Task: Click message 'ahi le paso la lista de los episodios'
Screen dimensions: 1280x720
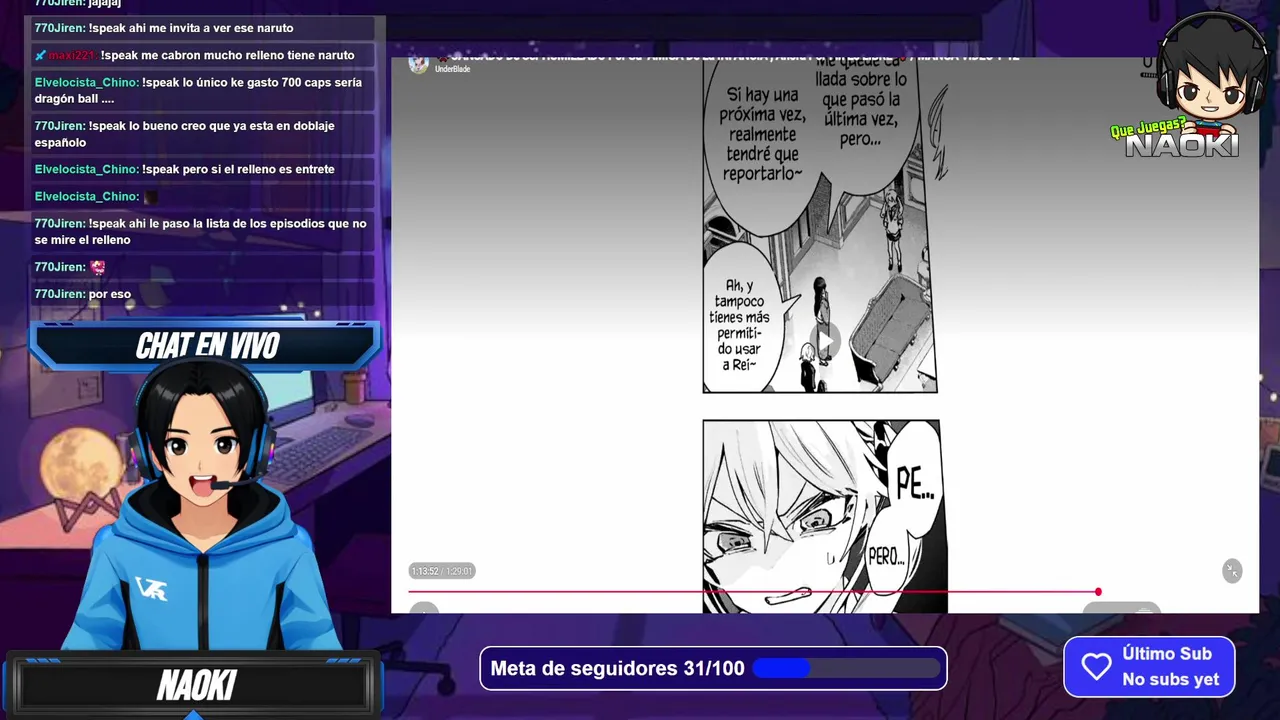Action: click(200, 231)
